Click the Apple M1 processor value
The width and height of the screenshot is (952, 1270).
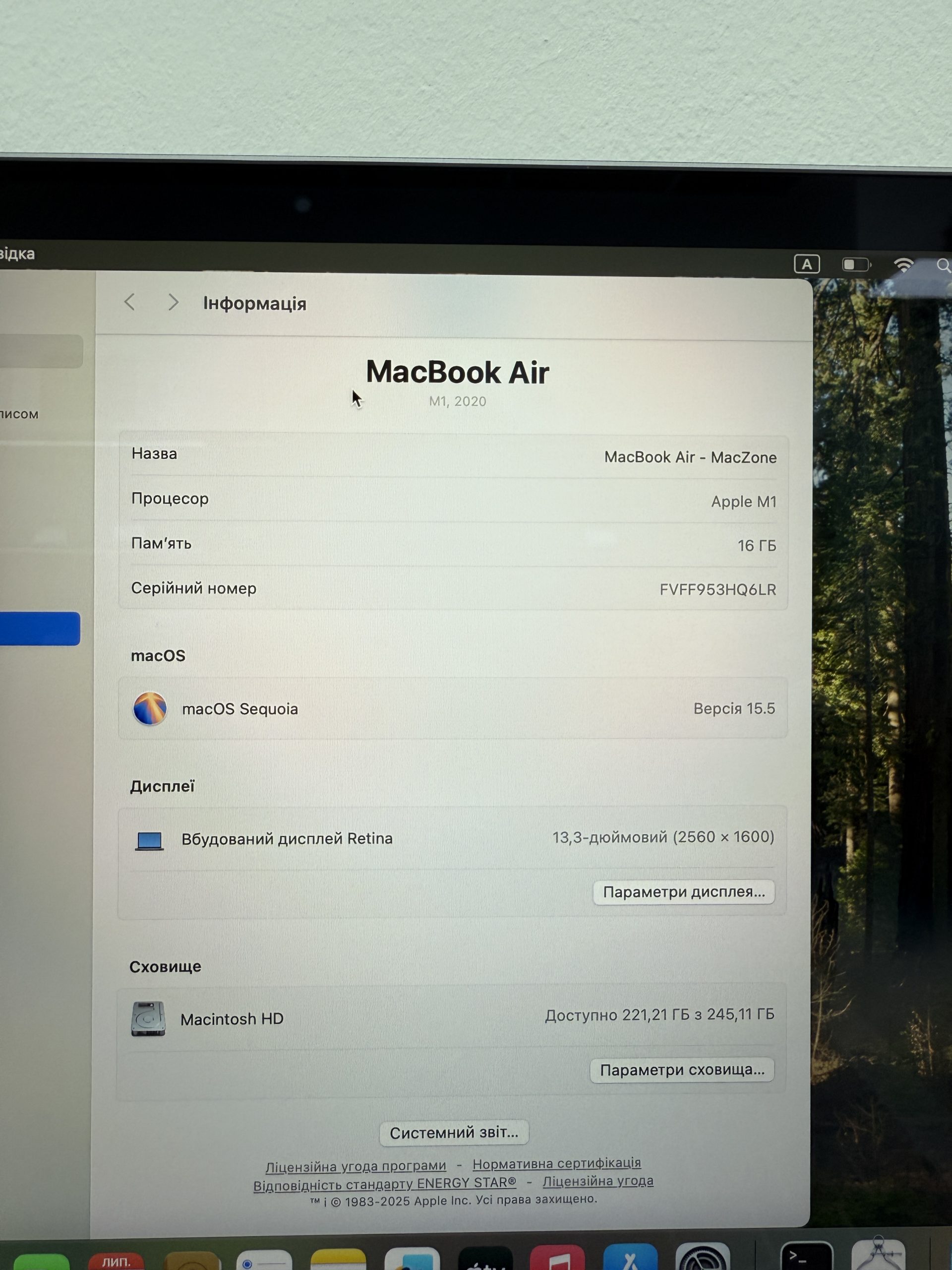(x=744, y=501)
